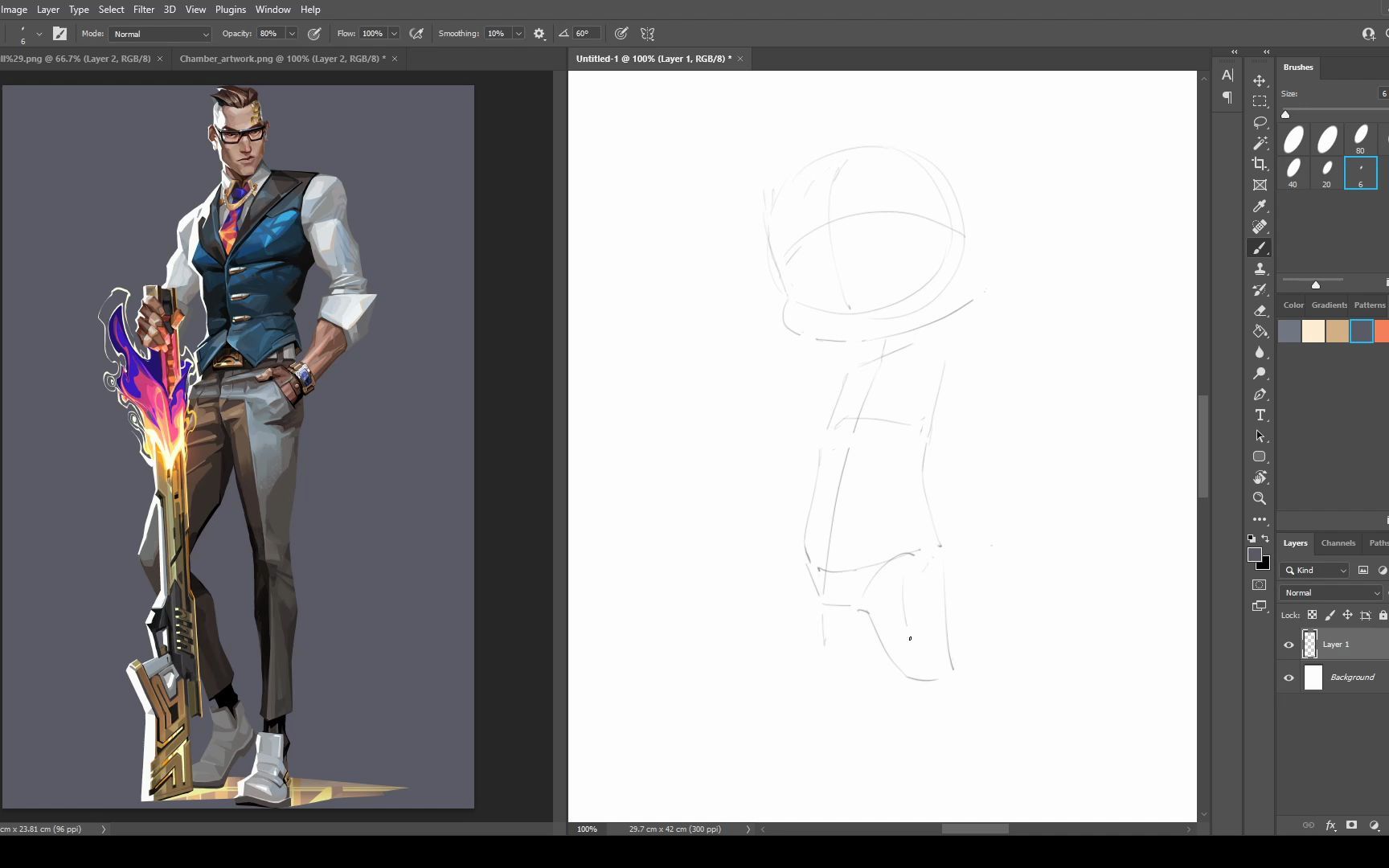Viewport: 1389px width, 868px height.
Task: Swap foreground and background colors
Action: click(1266, 538)
